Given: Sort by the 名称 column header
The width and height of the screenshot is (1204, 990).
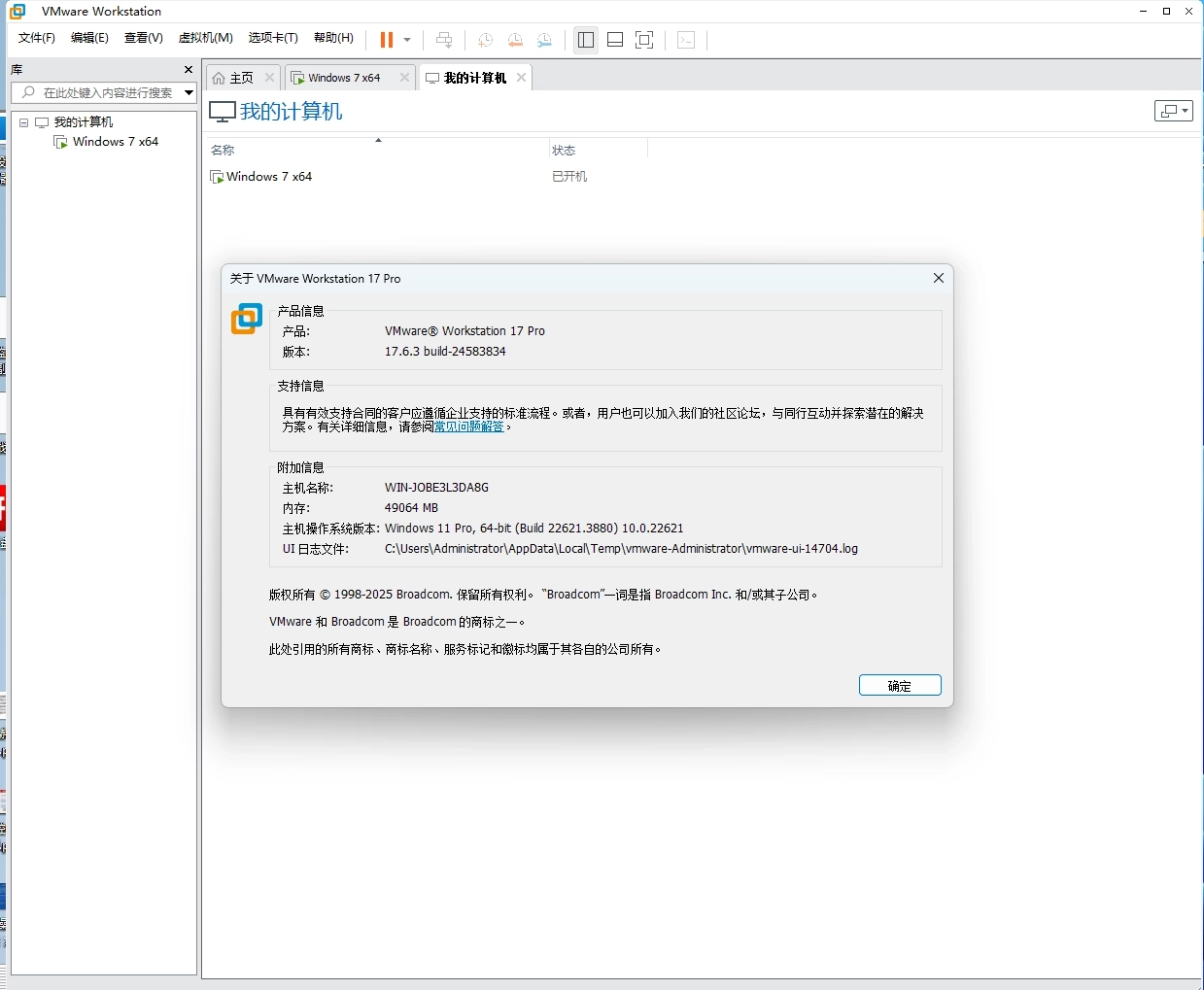Looking at the screenshot, I should click(x=223, y=150).
